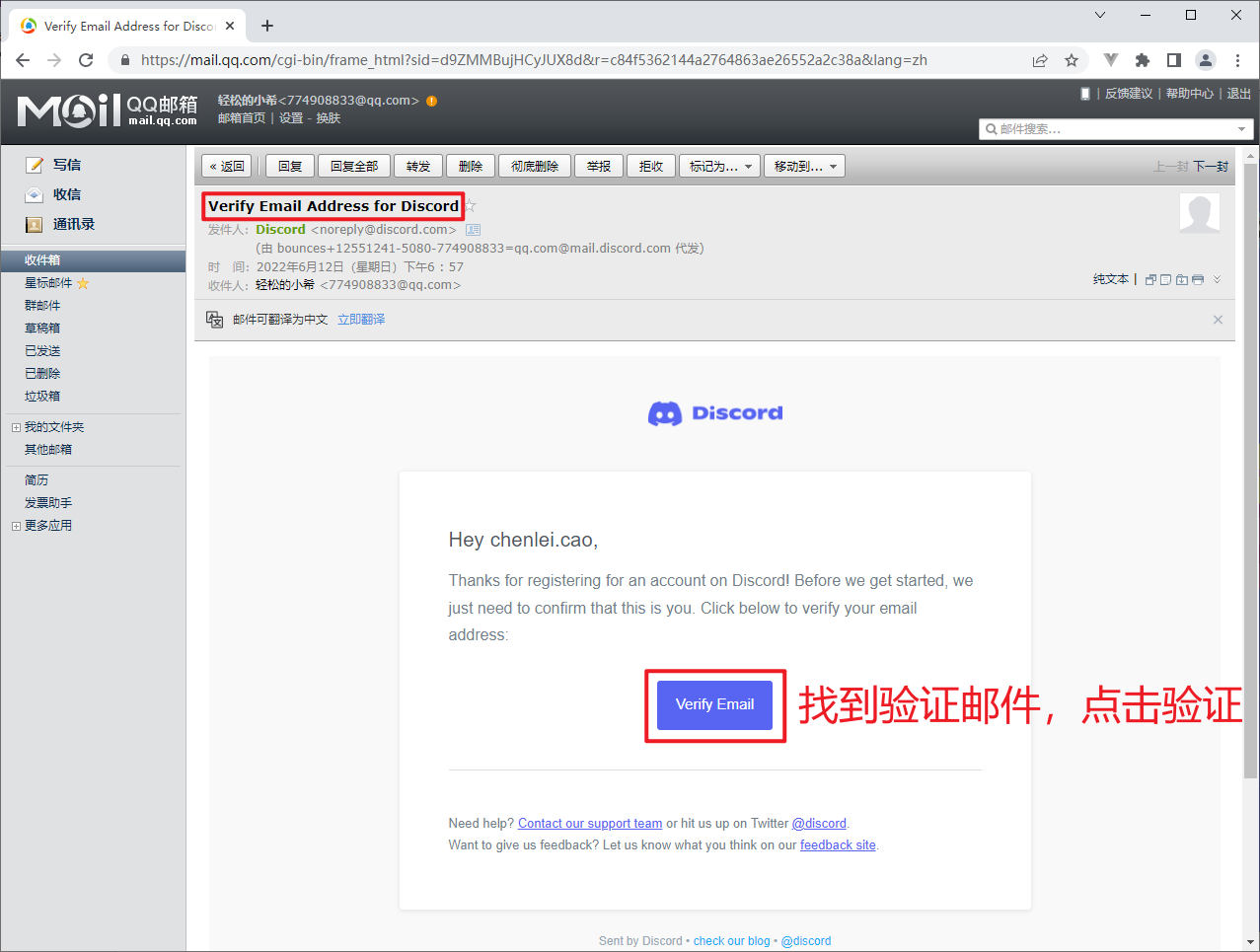The height and width of the screenshot is (952, 1260).
Task: Open email in new window icon
Action: [1150, 280]
